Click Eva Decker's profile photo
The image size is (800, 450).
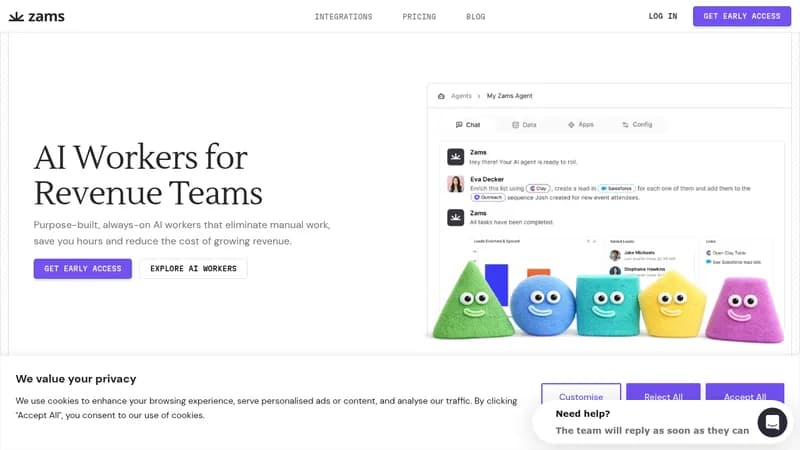click(x=456, y=184)
